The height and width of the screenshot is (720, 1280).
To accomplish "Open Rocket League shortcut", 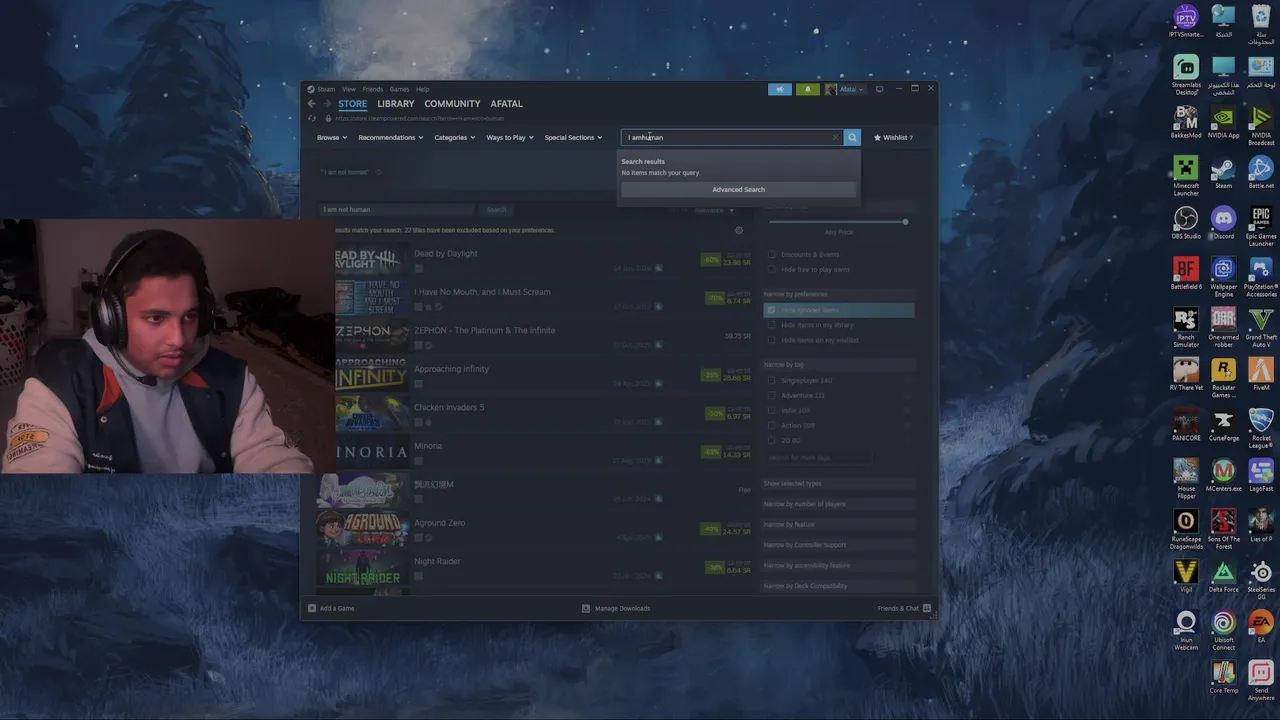I will pos(1261,428).
